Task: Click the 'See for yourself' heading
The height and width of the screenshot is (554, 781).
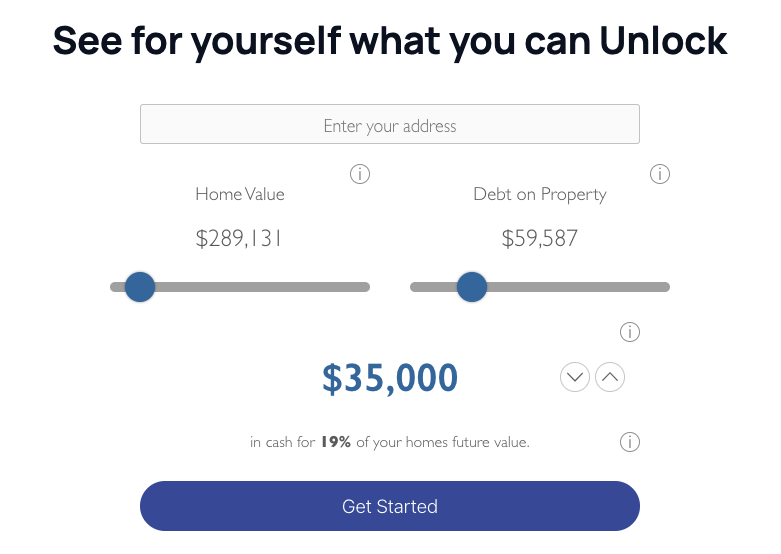Action: (390, 41)
